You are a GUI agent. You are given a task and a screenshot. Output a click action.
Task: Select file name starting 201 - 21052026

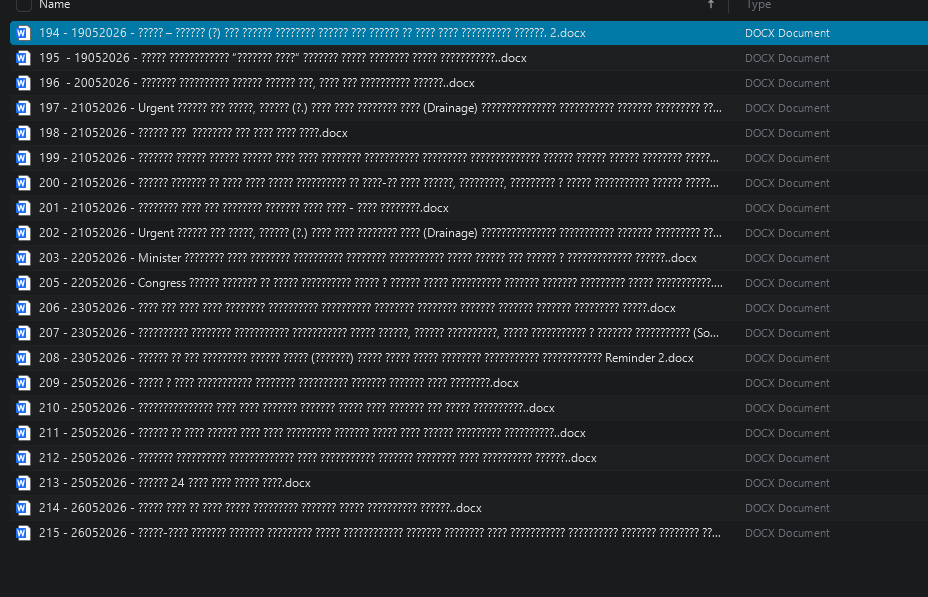pyautogui.click(x=244, y=208)
